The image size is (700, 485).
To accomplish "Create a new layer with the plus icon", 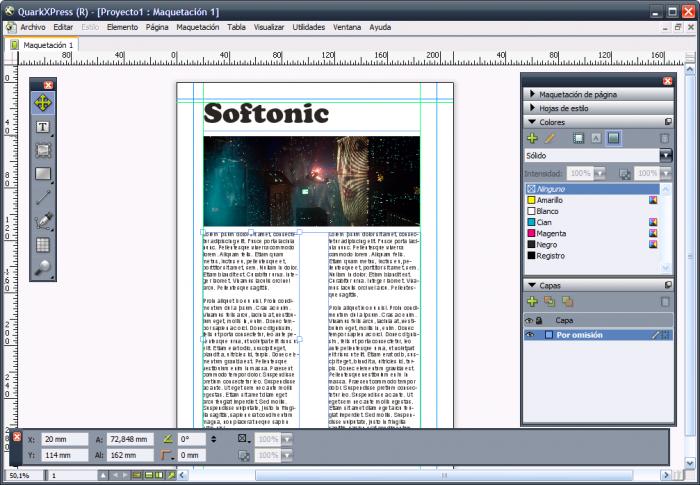I will pyautogui.click(x=532, y=301).
